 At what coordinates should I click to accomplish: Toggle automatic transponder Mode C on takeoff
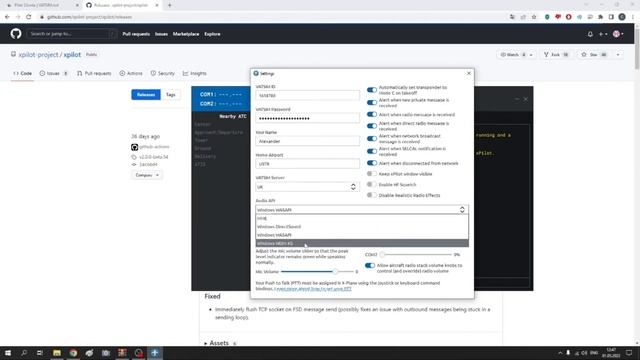pos(371,90)
